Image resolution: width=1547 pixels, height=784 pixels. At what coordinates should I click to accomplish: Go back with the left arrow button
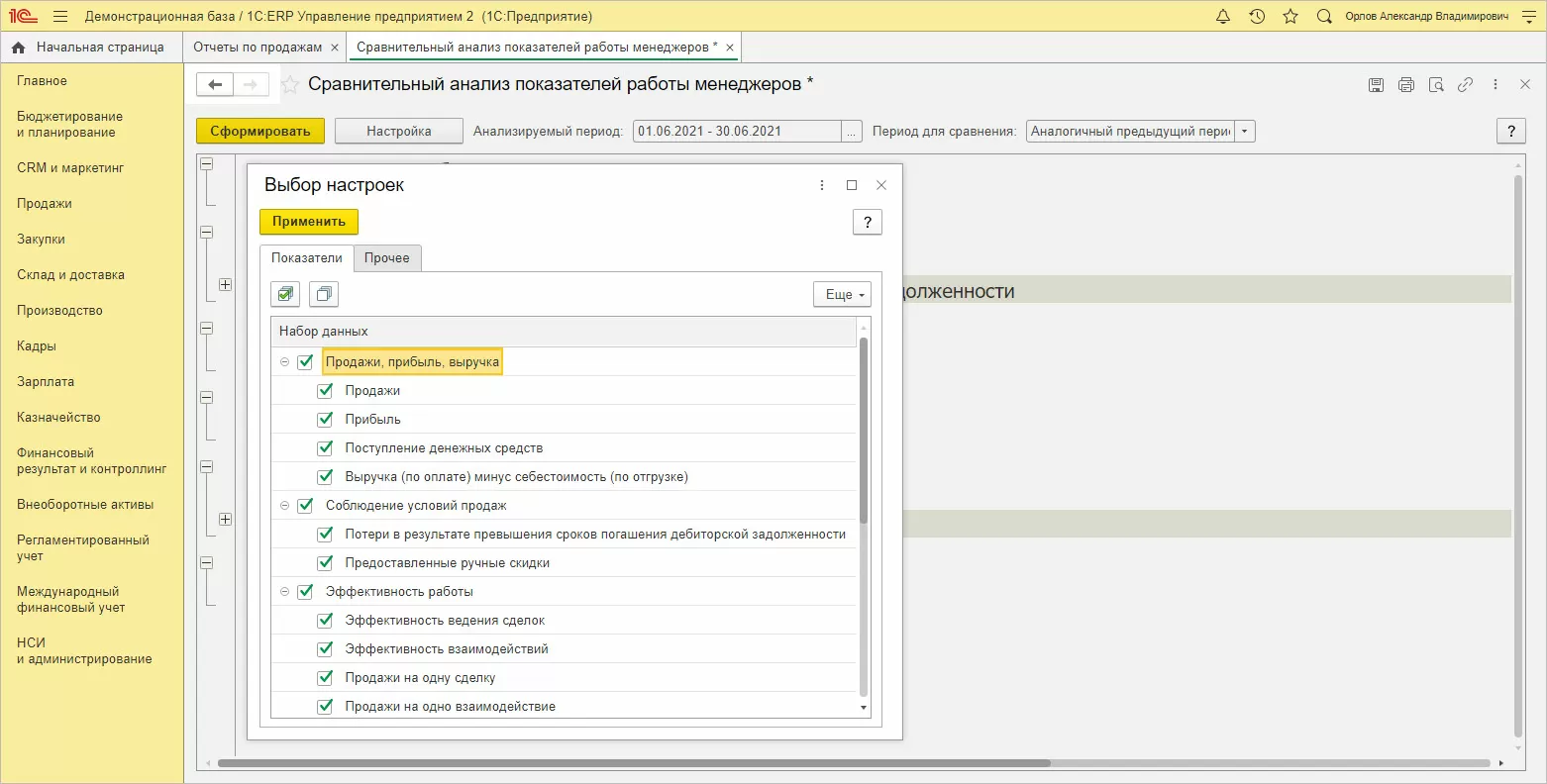pyautogui.click(x=215, y=85)
